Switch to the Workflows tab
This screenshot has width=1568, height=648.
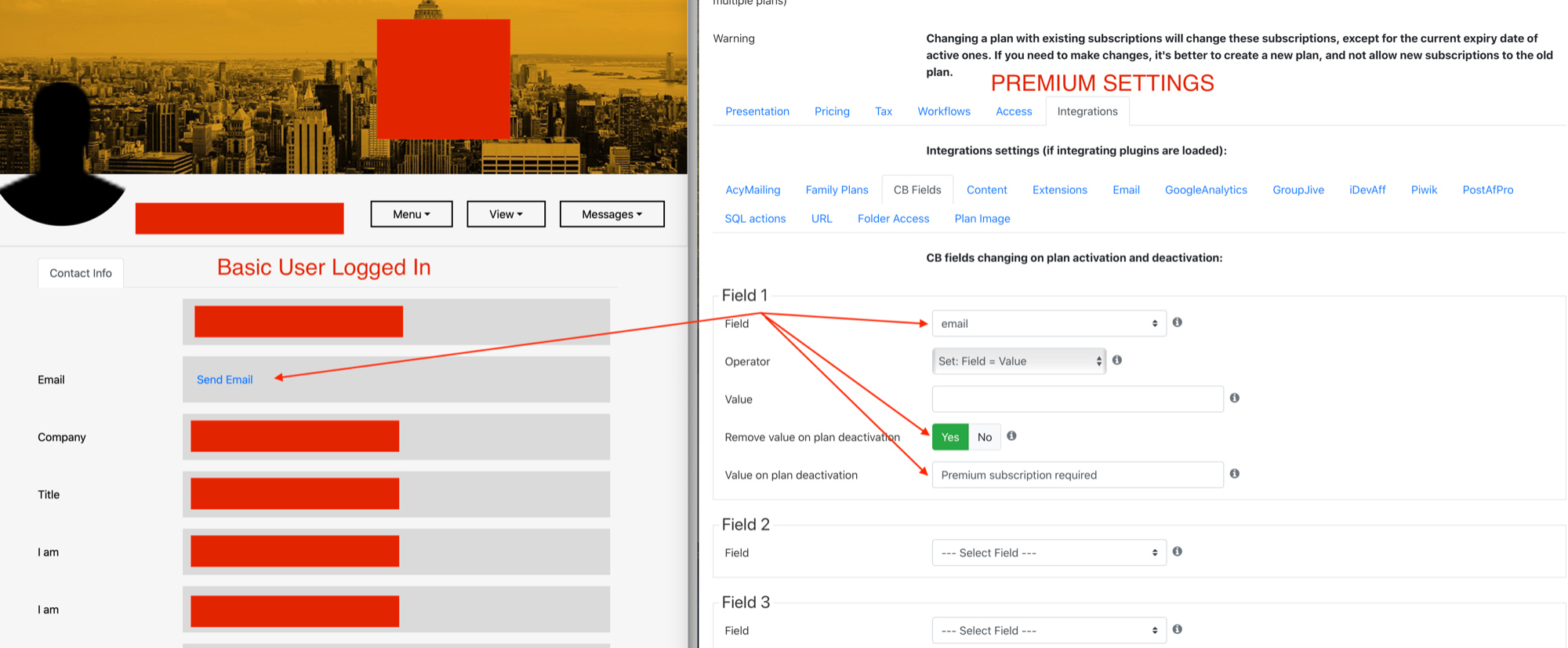point(944,111)
